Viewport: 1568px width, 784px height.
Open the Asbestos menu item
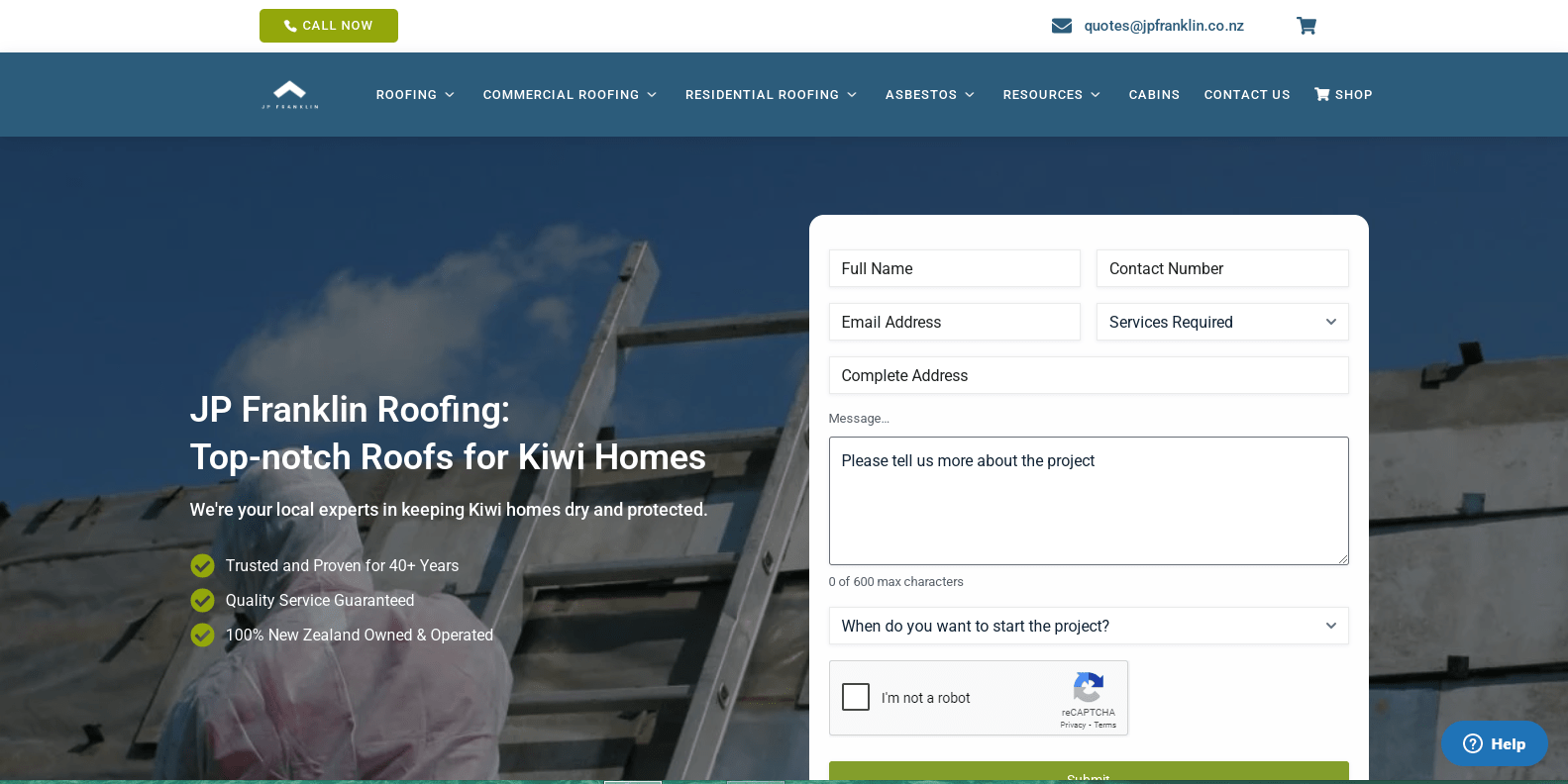(x=921, y=95)
